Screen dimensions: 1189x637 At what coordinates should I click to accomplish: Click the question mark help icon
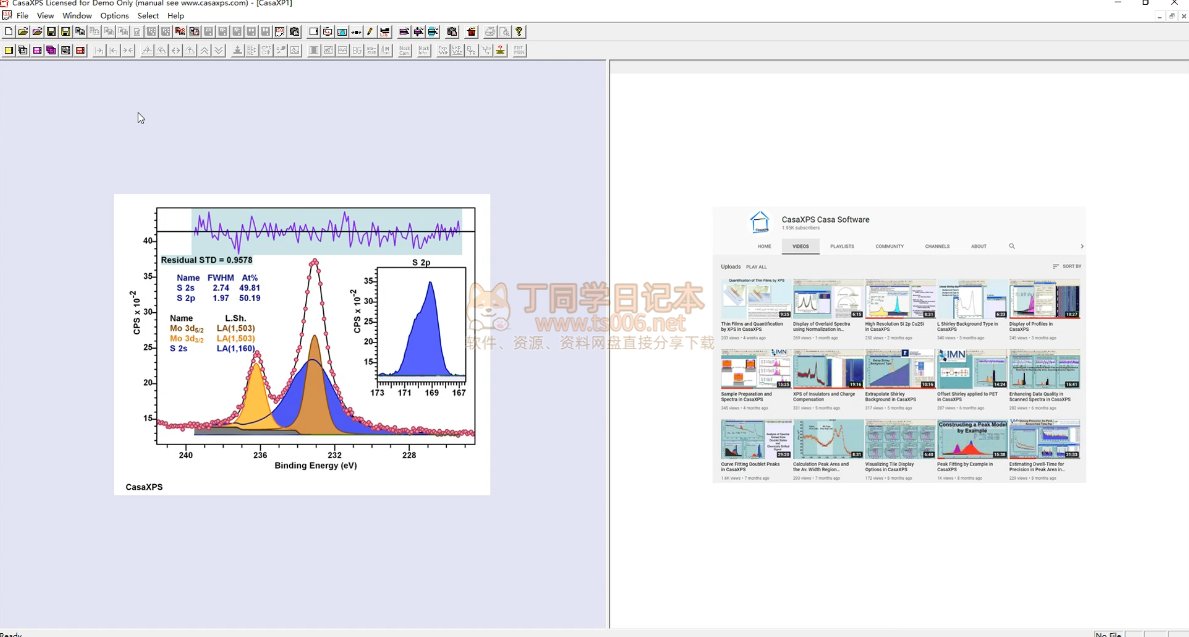tap(519, 32)
